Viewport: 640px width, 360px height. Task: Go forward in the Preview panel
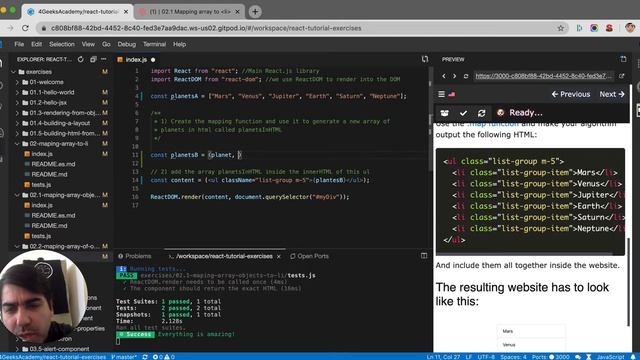[x=454, y=76]
